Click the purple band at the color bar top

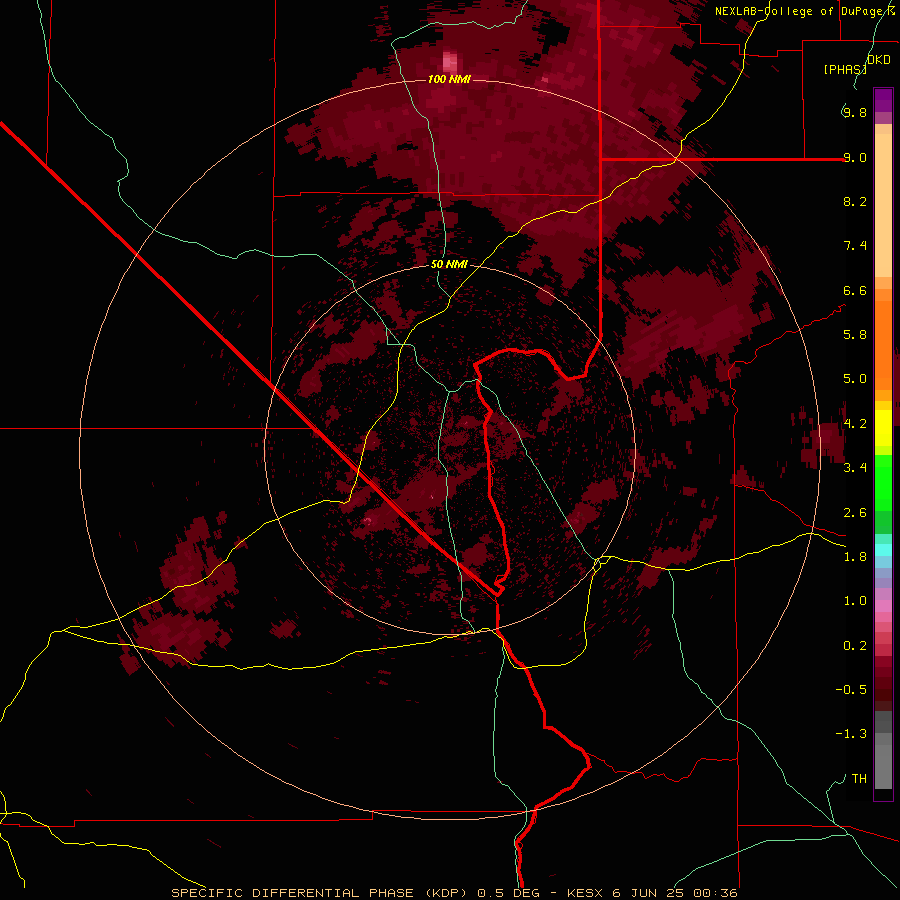[x=883, y=100]
